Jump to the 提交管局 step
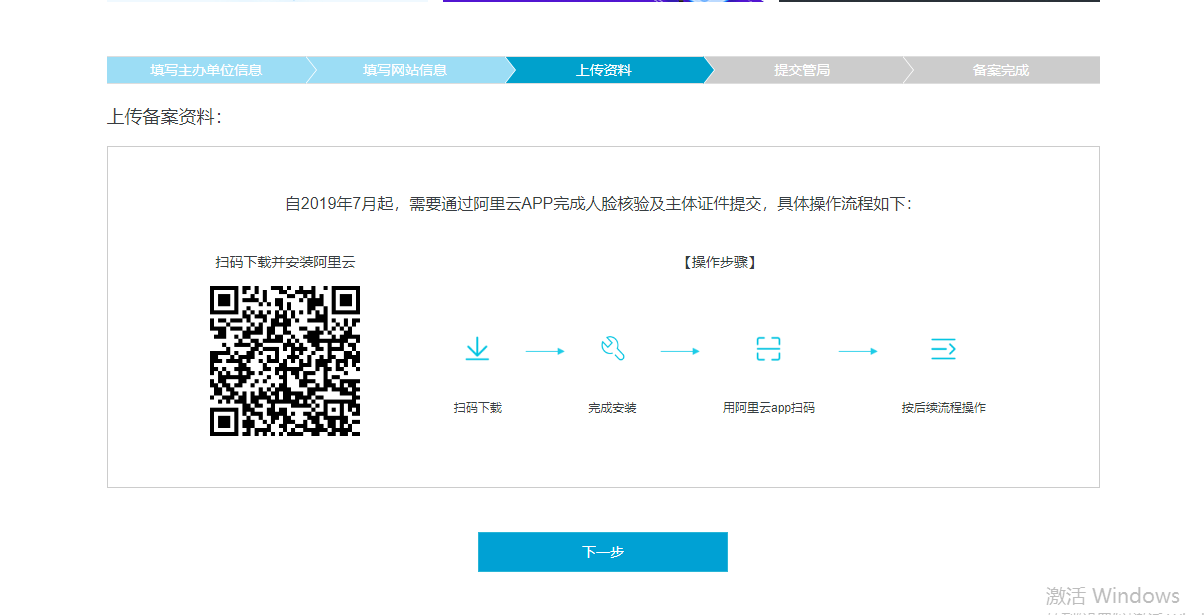 [x=802, y=70]
